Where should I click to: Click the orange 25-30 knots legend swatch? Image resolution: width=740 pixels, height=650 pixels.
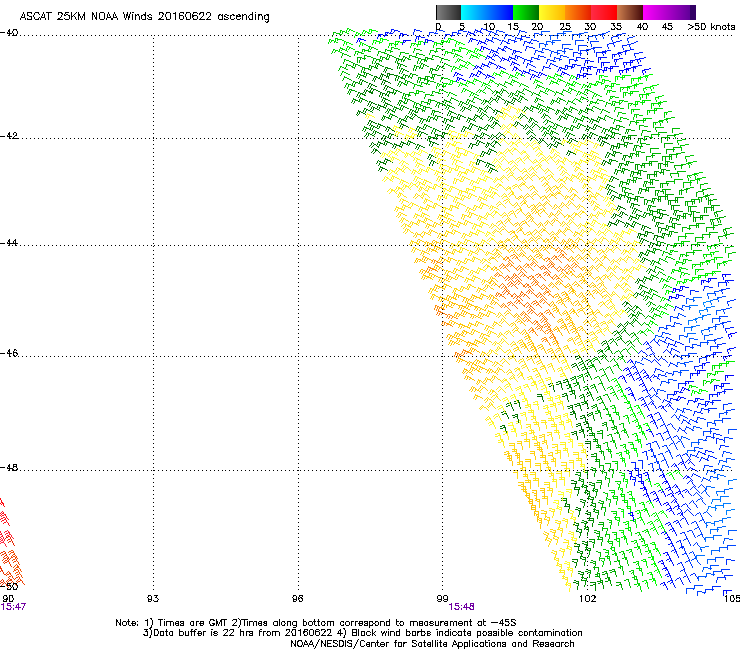(578, 12)
